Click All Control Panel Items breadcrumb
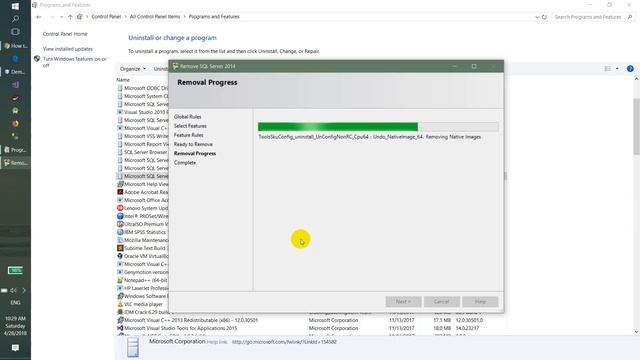Screen dimensions: 640x360 coord(155,17)
